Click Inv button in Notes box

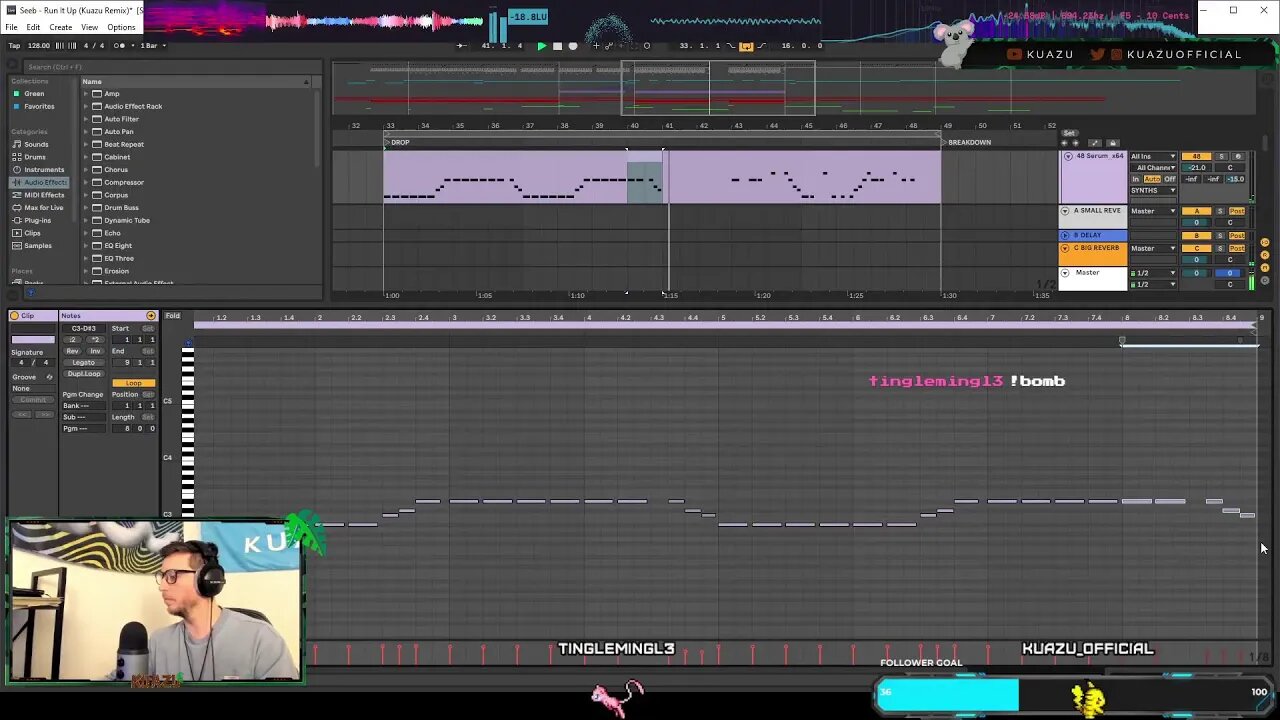click(x=95, y=351)
